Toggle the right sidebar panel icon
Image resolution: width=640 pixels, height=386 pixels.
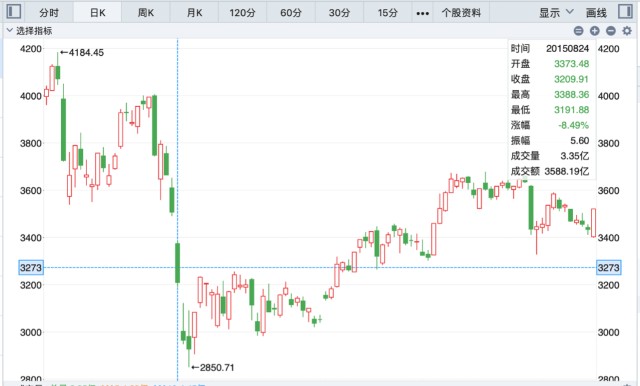(x=625, y=11)
